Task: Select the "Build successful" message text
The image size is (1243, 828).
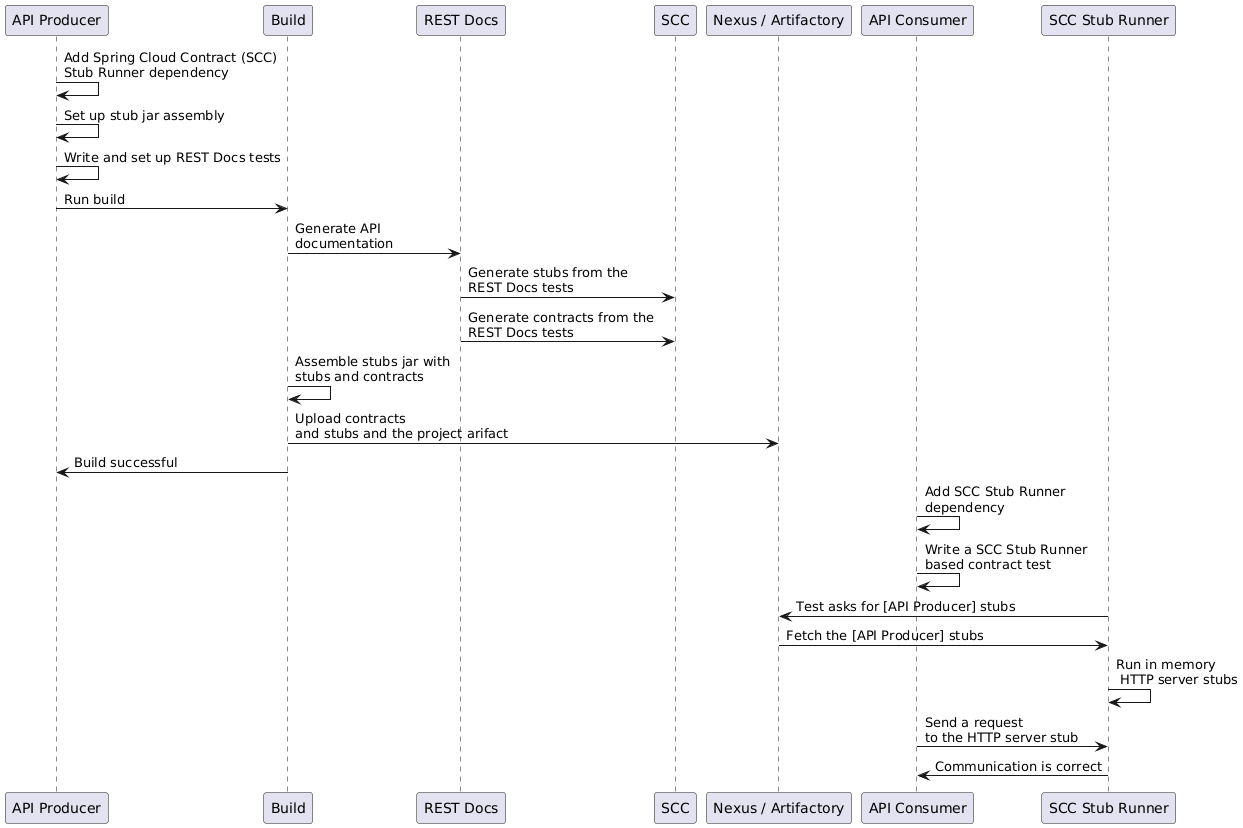Action: (125, 463)
